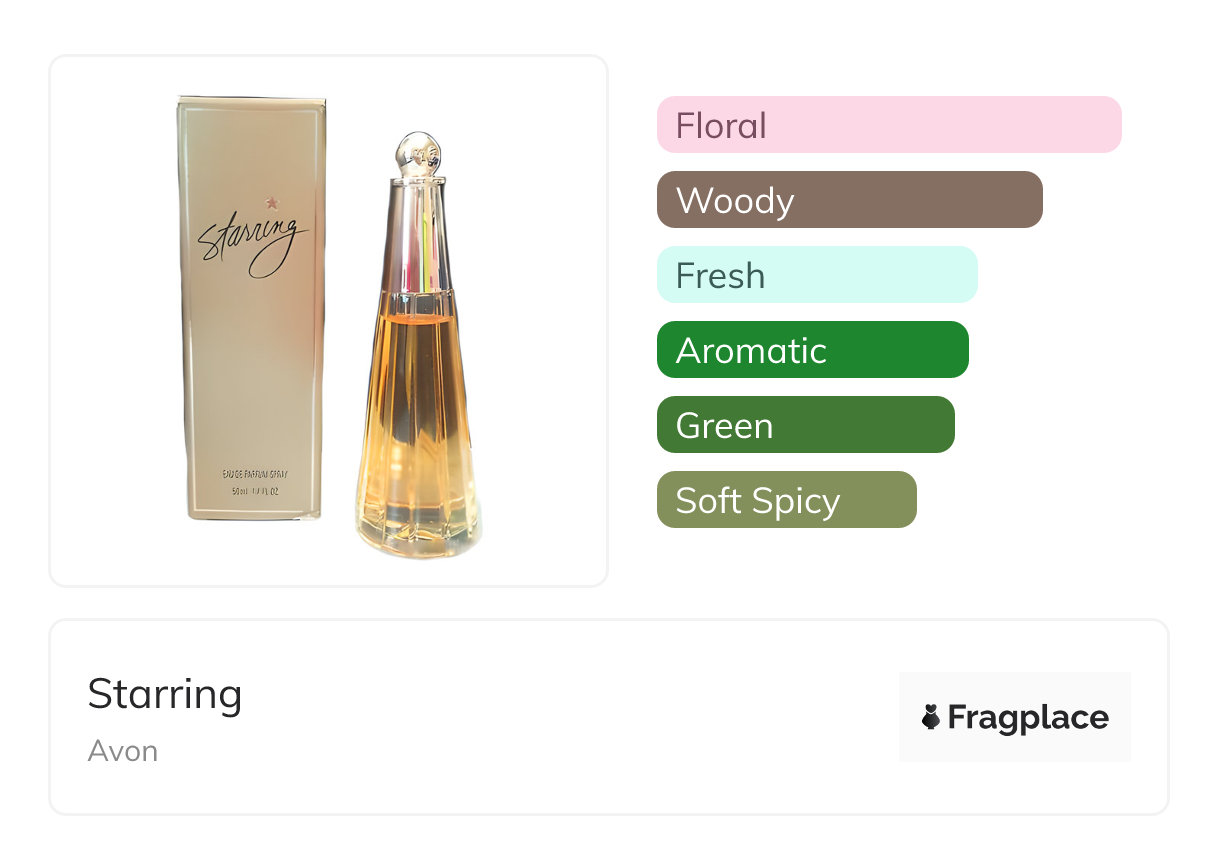Click the Fragplace wordmark text
The height and width of the screenshot is (864, 1218).
click(x=1027, y=717)
